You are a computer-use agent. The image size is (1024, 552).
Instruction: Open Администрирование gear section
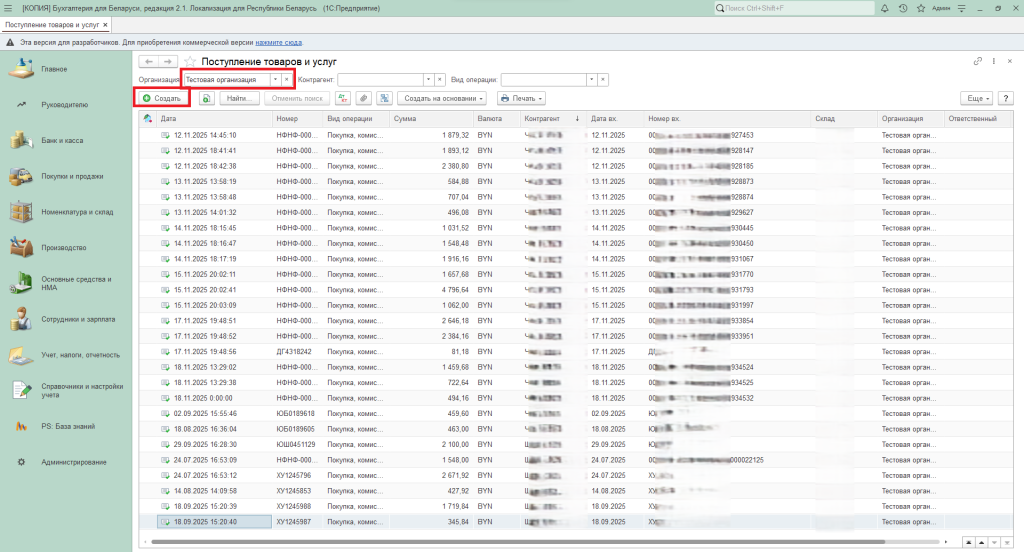pyautogui.click(x=73, y=462)
